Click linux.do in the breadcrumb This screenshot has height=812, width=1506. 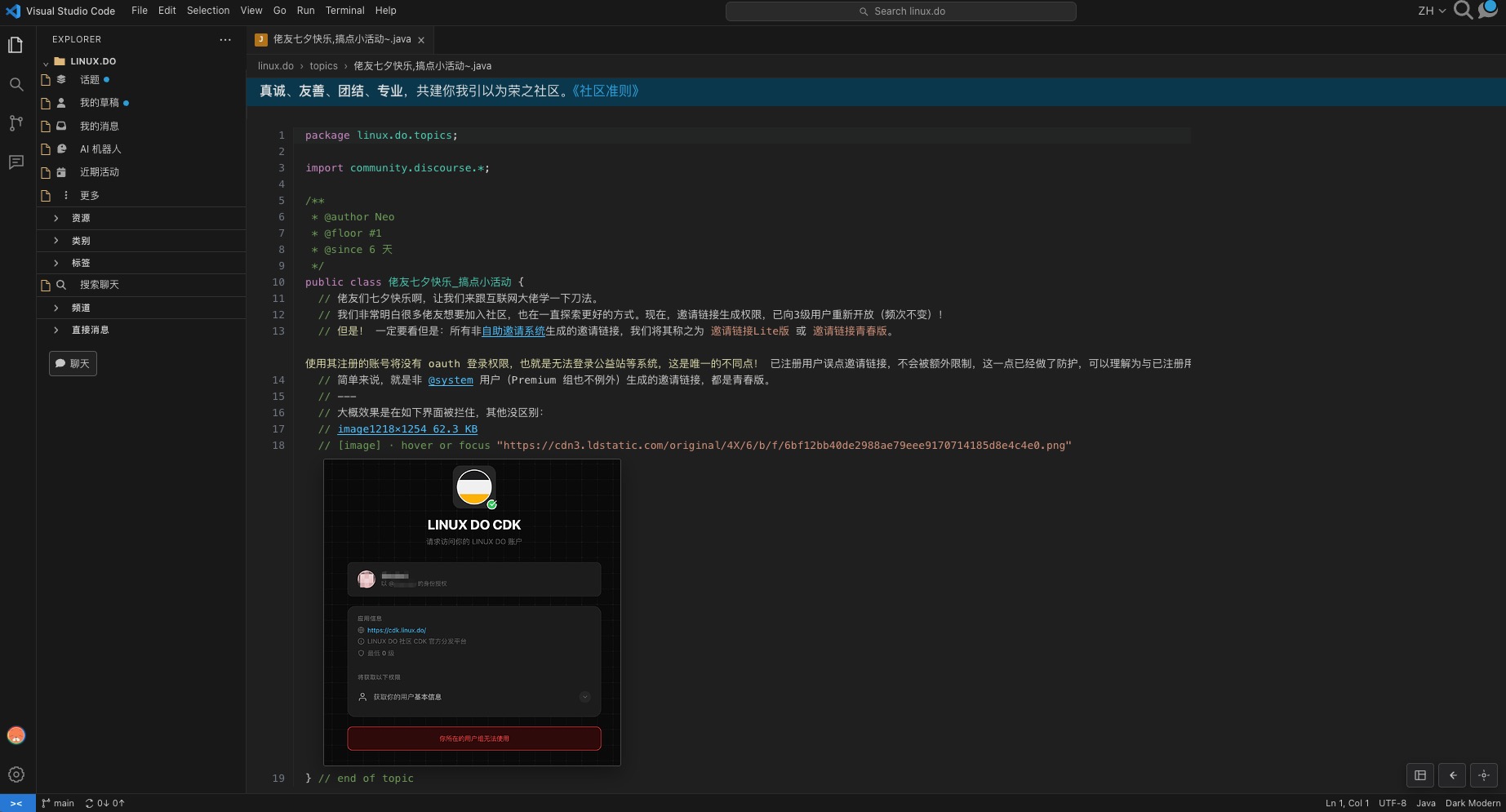point(276,66)
